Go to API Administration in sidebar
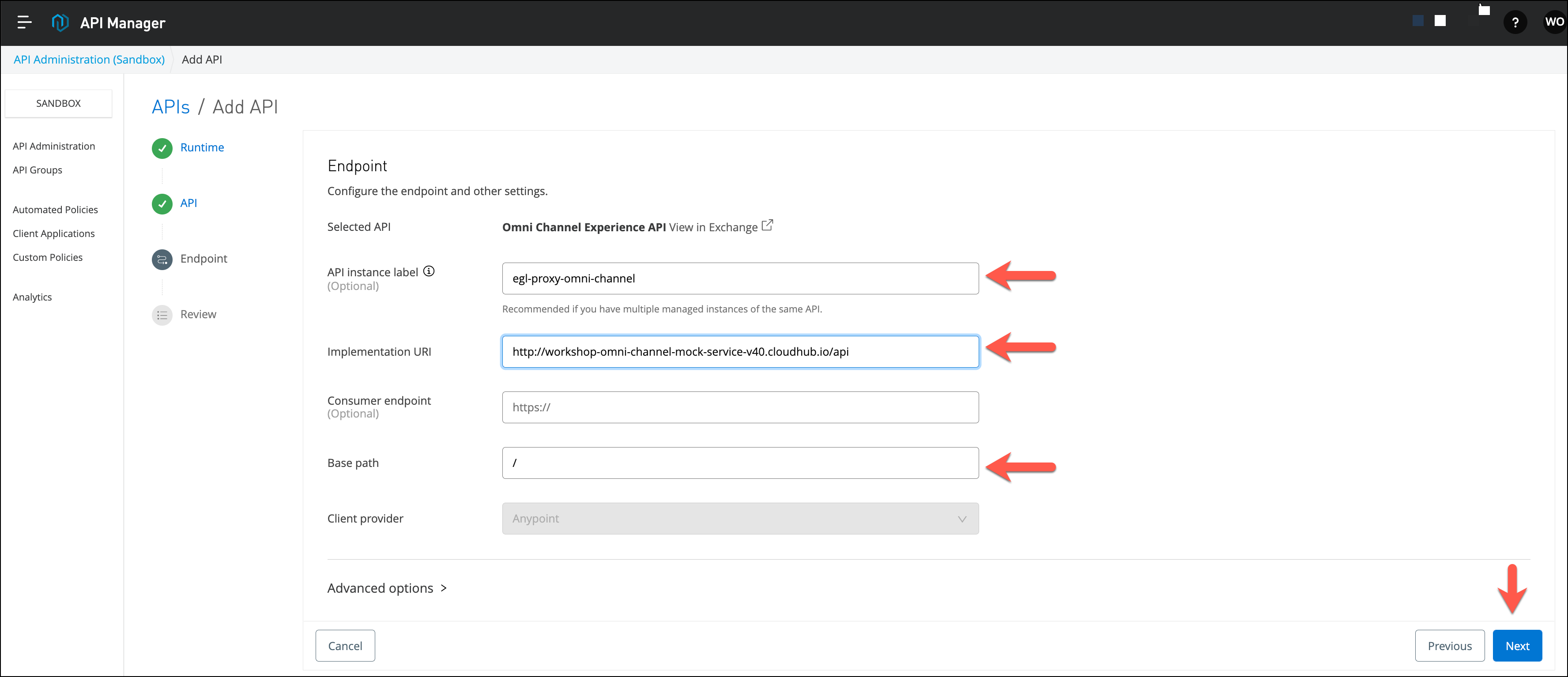1568x677 pixels. pyautogui.click(x=53, y=146)
